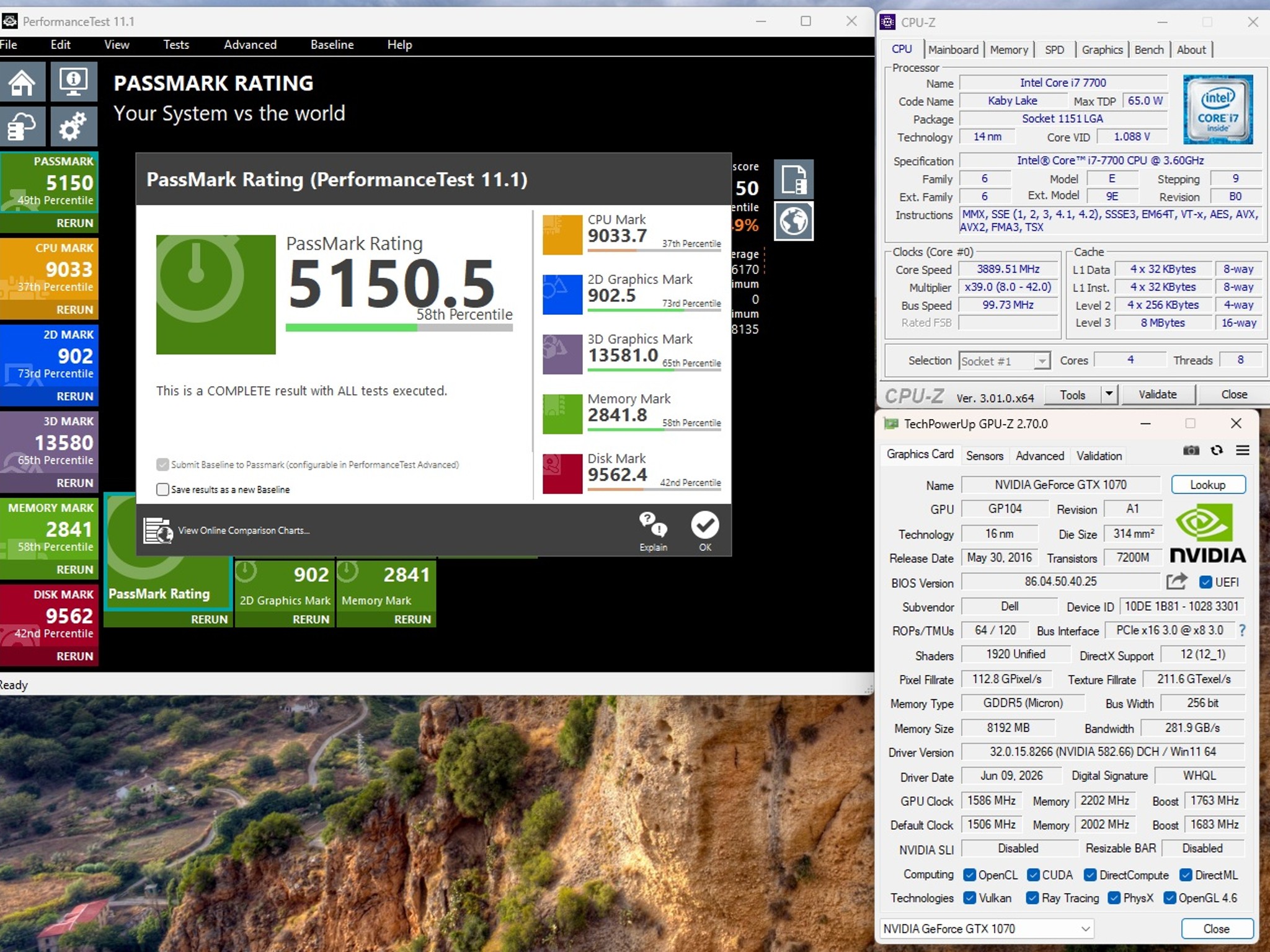Open the Tests menu in PerformanceTest

tap(176, 45)
